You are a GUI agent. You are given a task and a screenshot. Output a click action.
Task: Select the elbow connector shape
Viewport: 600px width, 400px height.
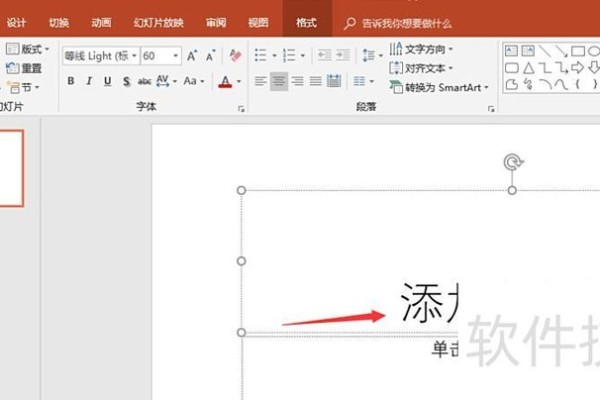(x=545, y=68)
